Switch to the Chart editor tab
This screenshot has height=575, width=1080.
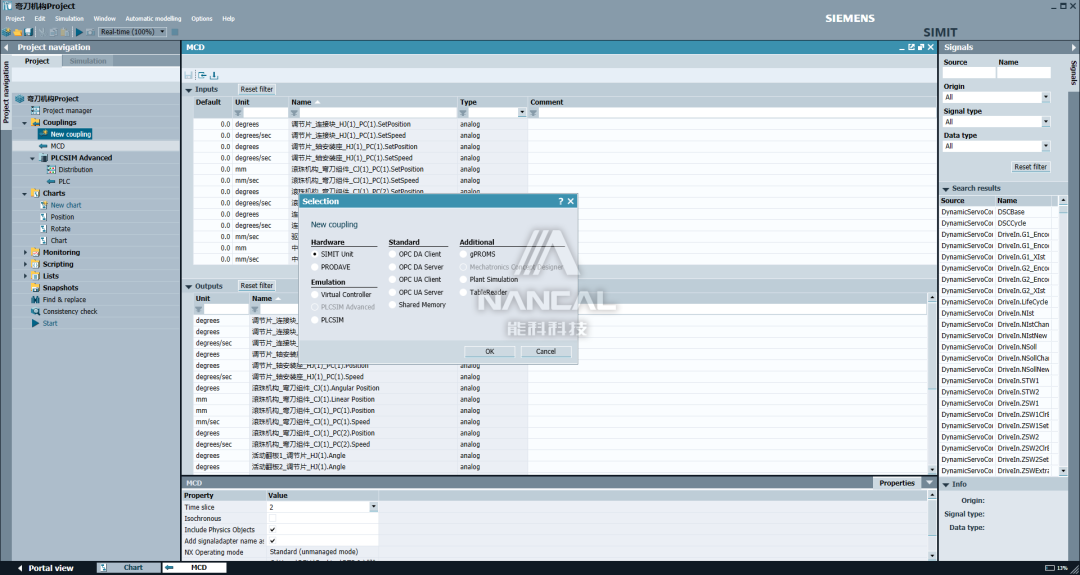[x=127, y=568]
